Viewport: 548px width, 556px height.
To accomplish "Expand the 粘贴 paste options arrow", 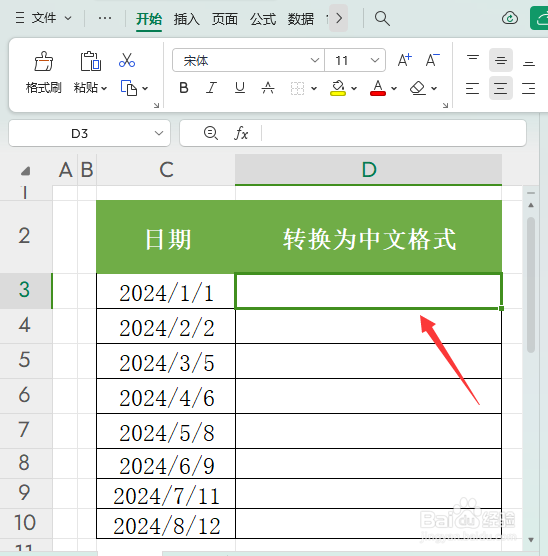I will [x=104, y=88].
